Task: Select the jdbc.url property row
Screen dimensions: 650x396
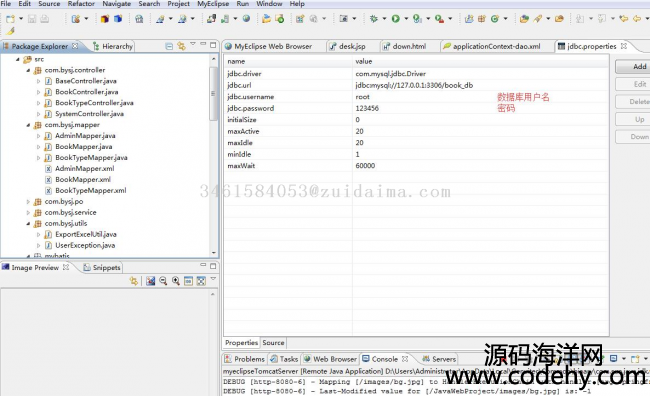Action: 416,85
